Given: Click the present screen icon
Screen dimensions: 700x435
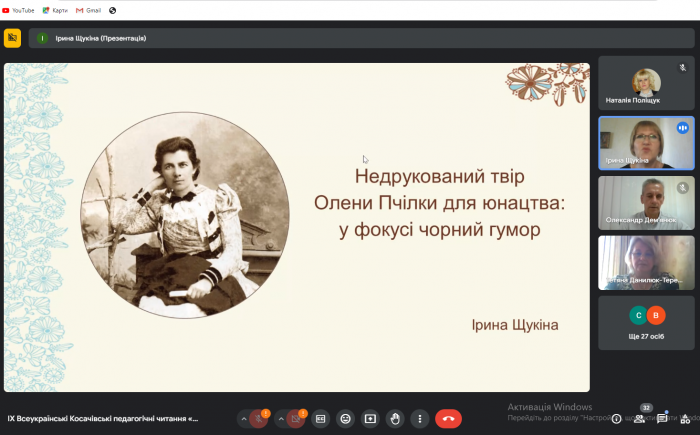Looking at the screenshot, I should point(370,419).
